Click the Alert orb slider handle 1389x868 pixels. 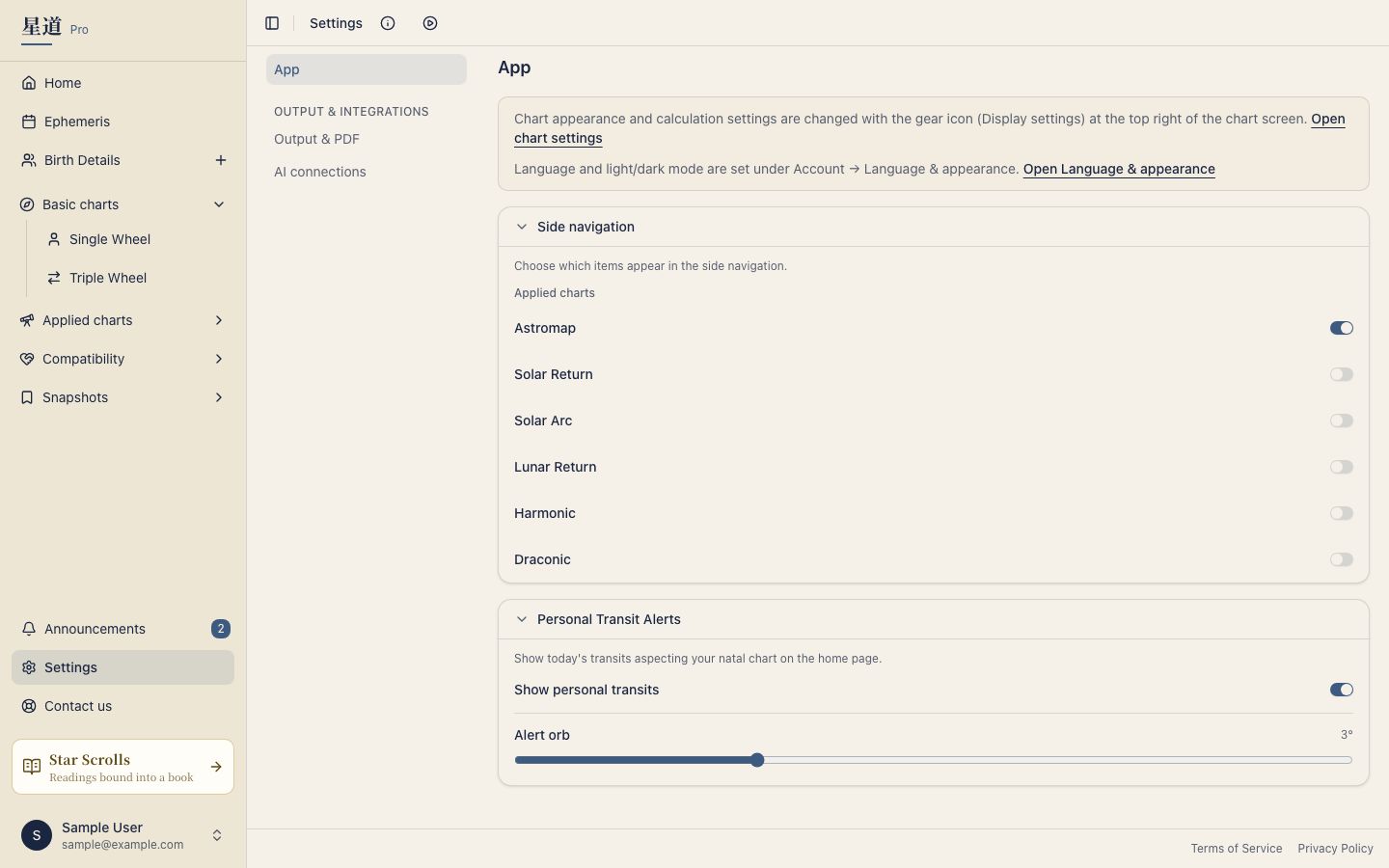point(757,760)
